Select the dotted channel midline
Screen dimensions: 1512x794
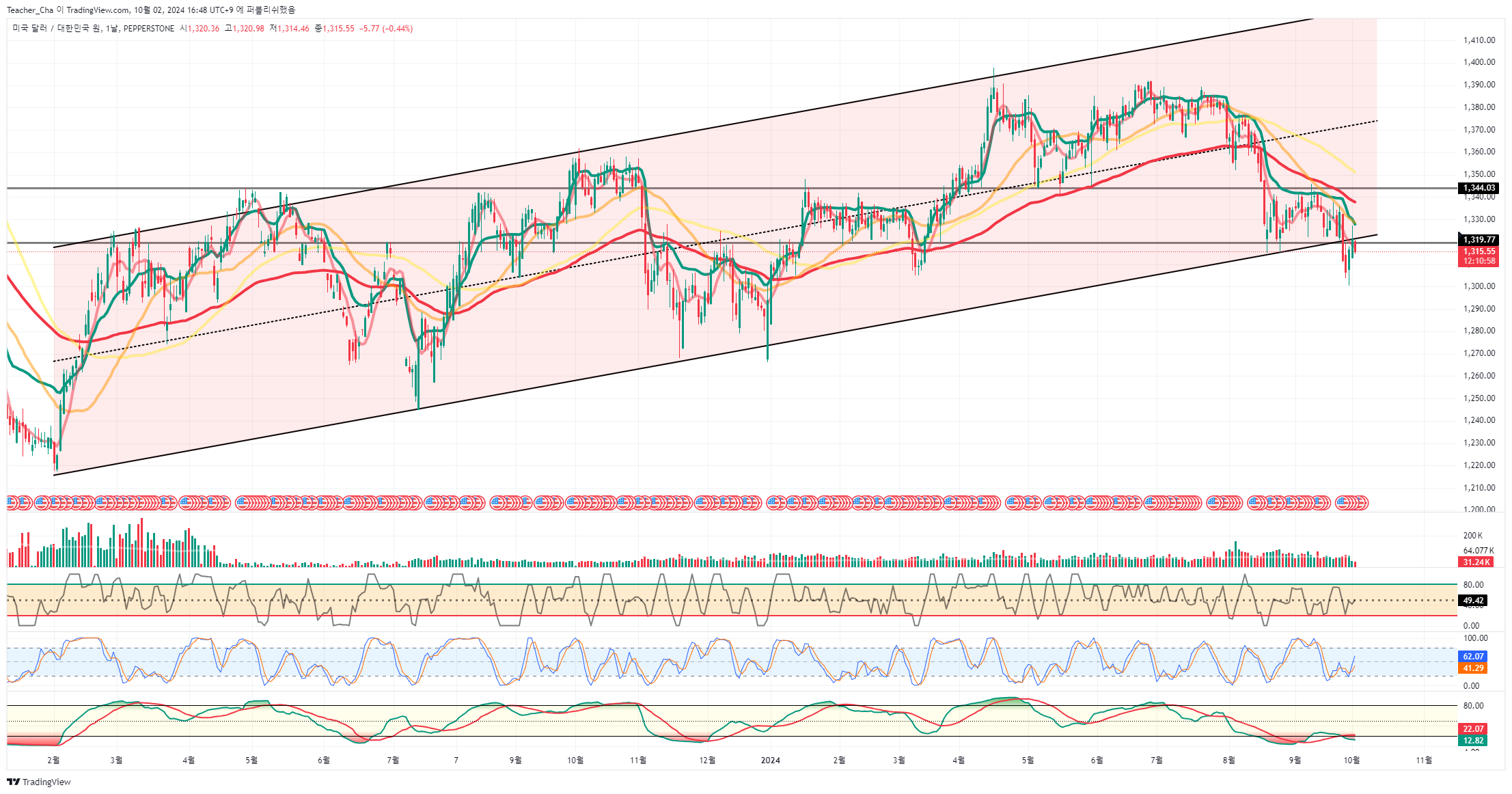715,241
